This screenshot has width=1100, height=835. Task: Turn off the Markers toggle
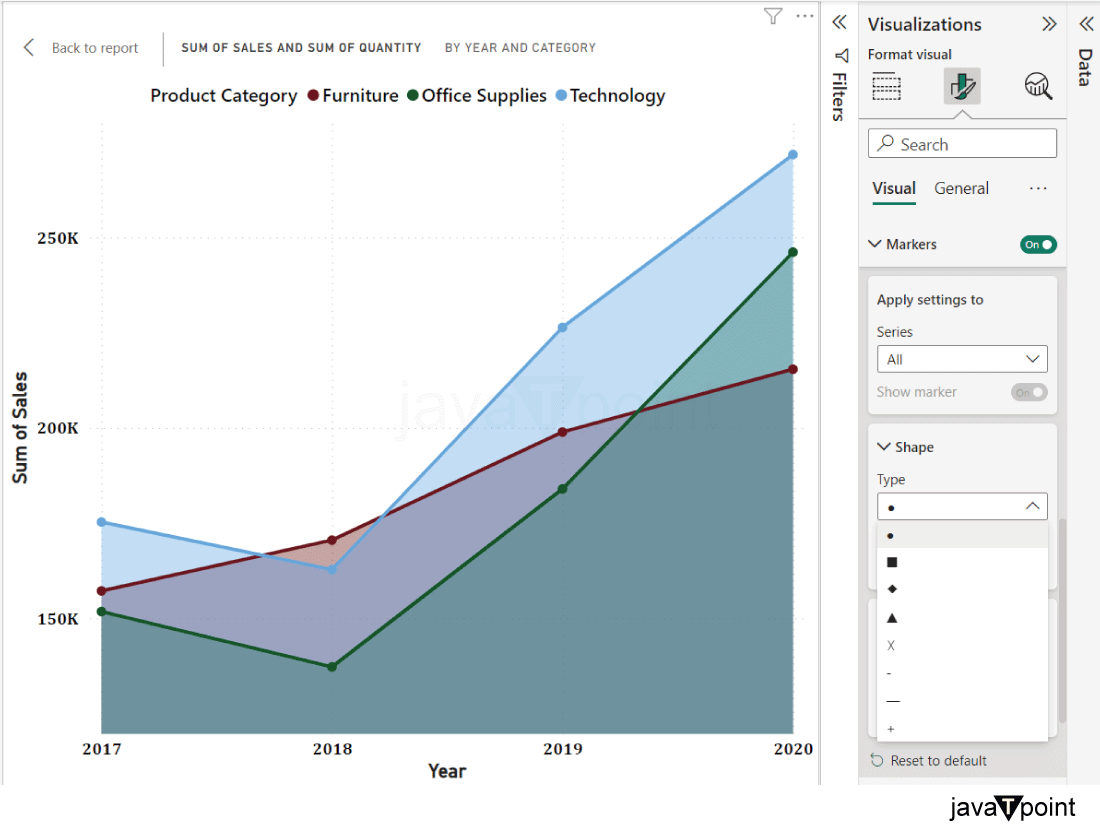coord(1038,244)
